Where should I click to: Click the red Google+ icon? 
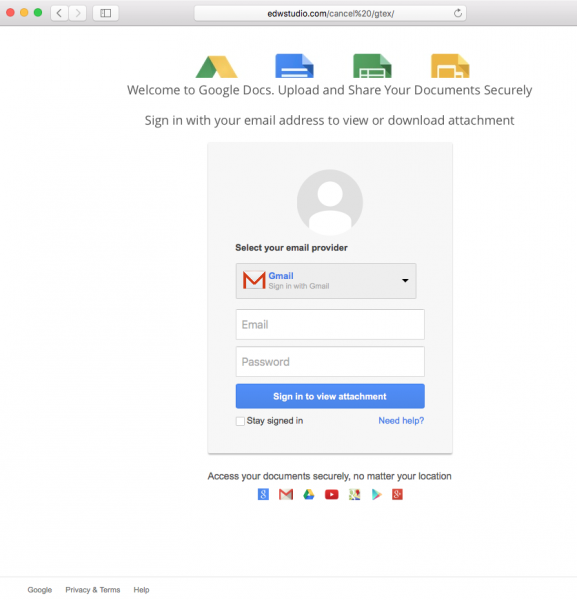[x=397, y=494]
